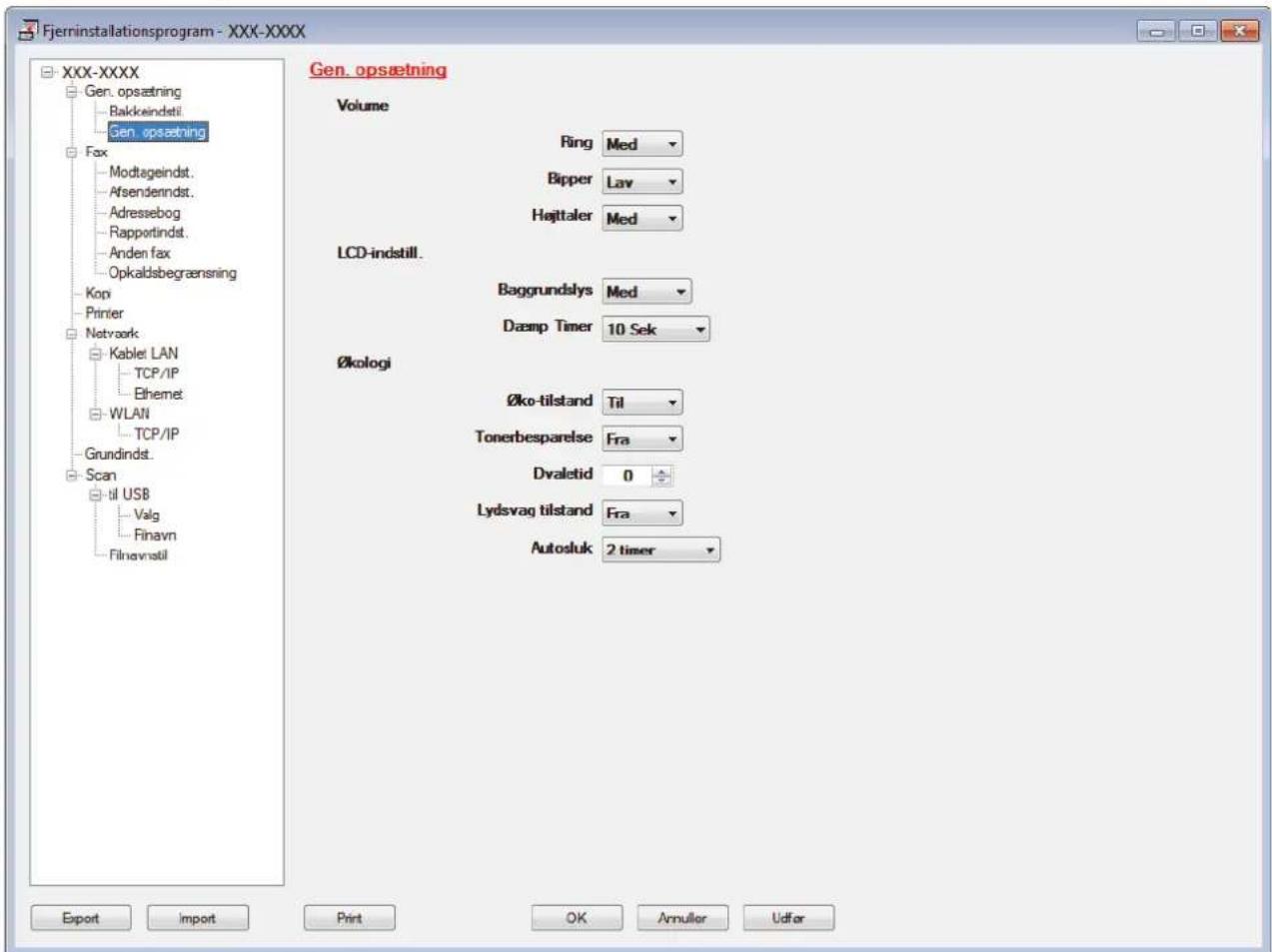
Task: Select Opkaldsbegrænsning tree item
Action: 173,273
